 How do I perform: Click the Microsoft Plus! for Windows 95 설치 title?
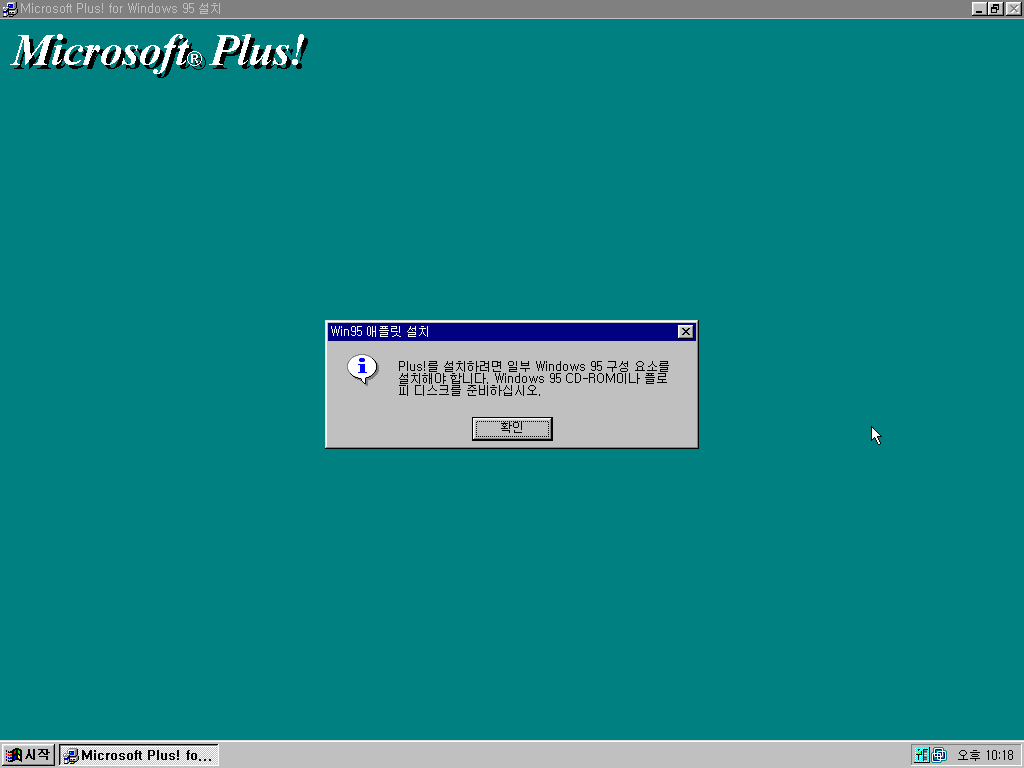121,8
